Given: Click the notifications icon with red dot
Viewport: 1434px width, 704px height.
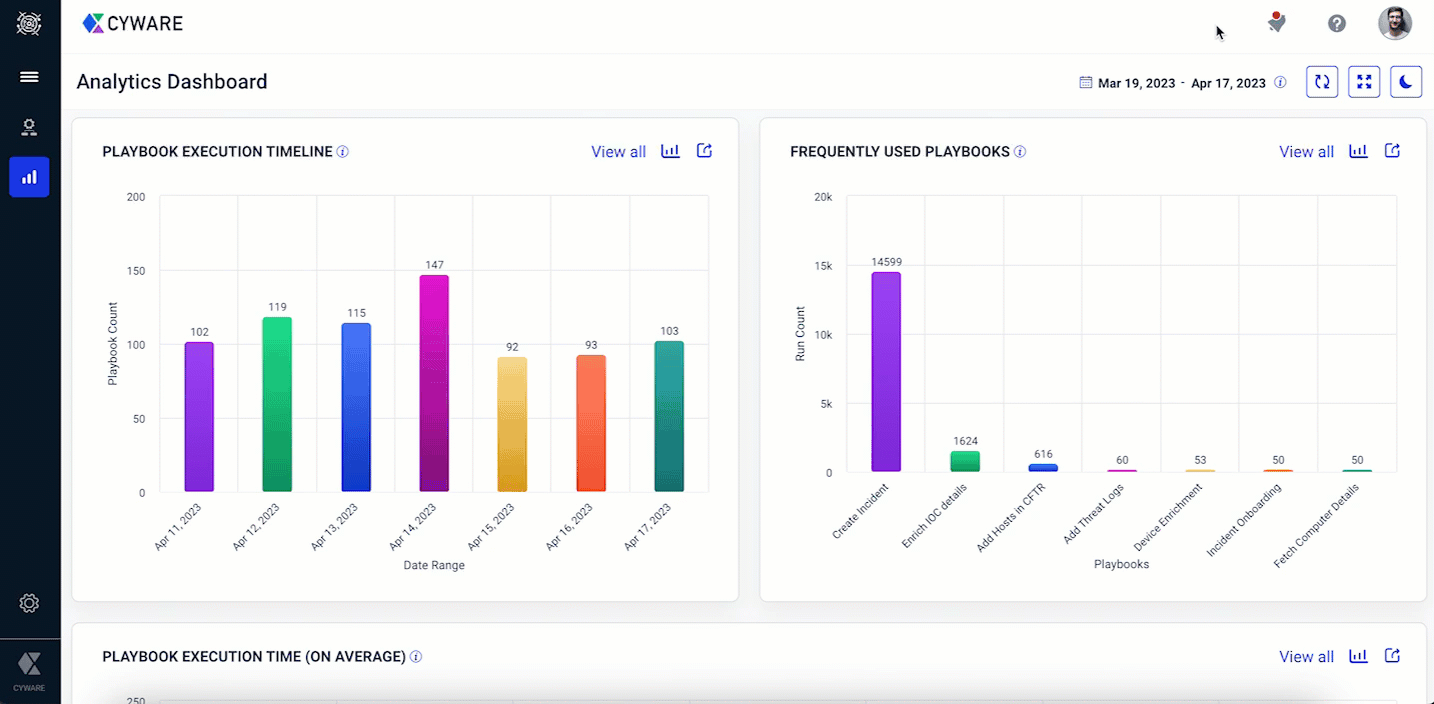Looking at the screenshot, I should click(x=1276, y=23).
